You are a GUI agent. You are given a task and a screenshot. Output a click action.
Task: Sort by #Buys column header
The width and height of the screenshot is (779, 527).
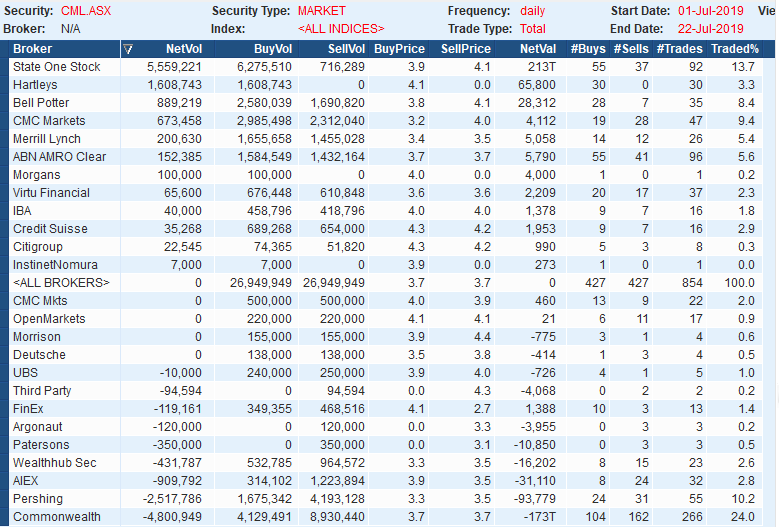[x=588, y=49]
